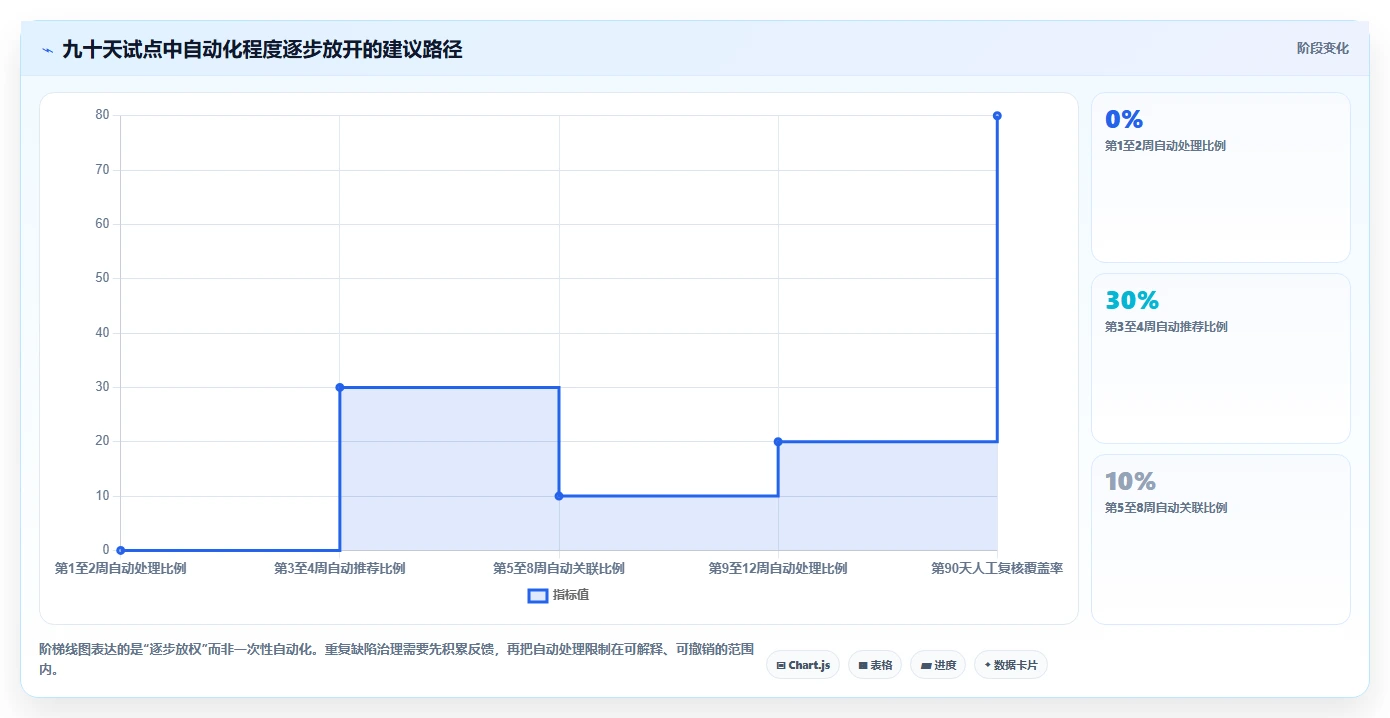
Task: Click y-axis tick label 70
Action: tap(102, 170)
